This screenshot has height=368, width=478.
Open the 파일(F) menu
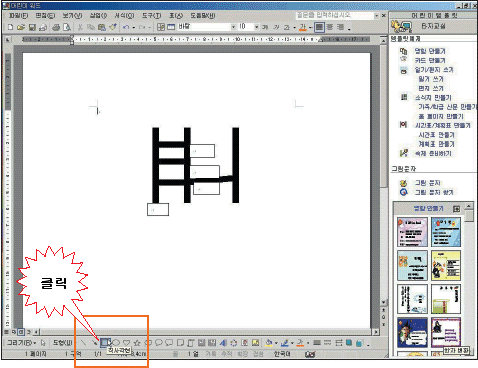18,15
